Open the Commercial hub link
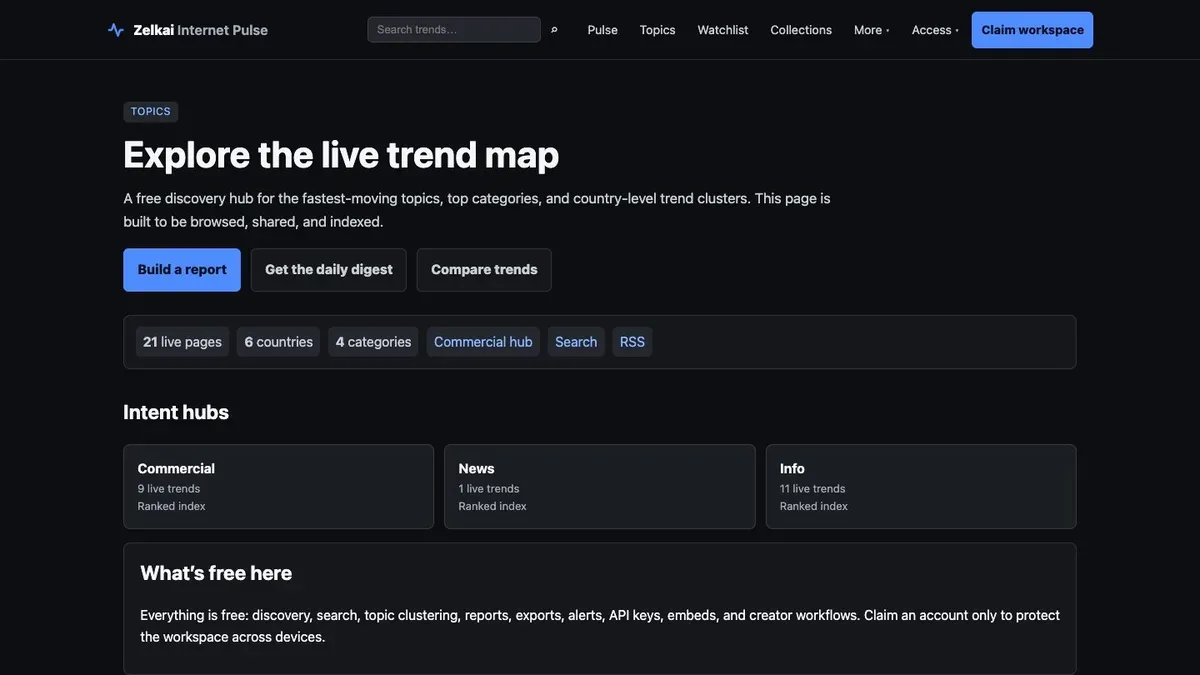This screenshot has height=675, width=1200. point(483,342)
